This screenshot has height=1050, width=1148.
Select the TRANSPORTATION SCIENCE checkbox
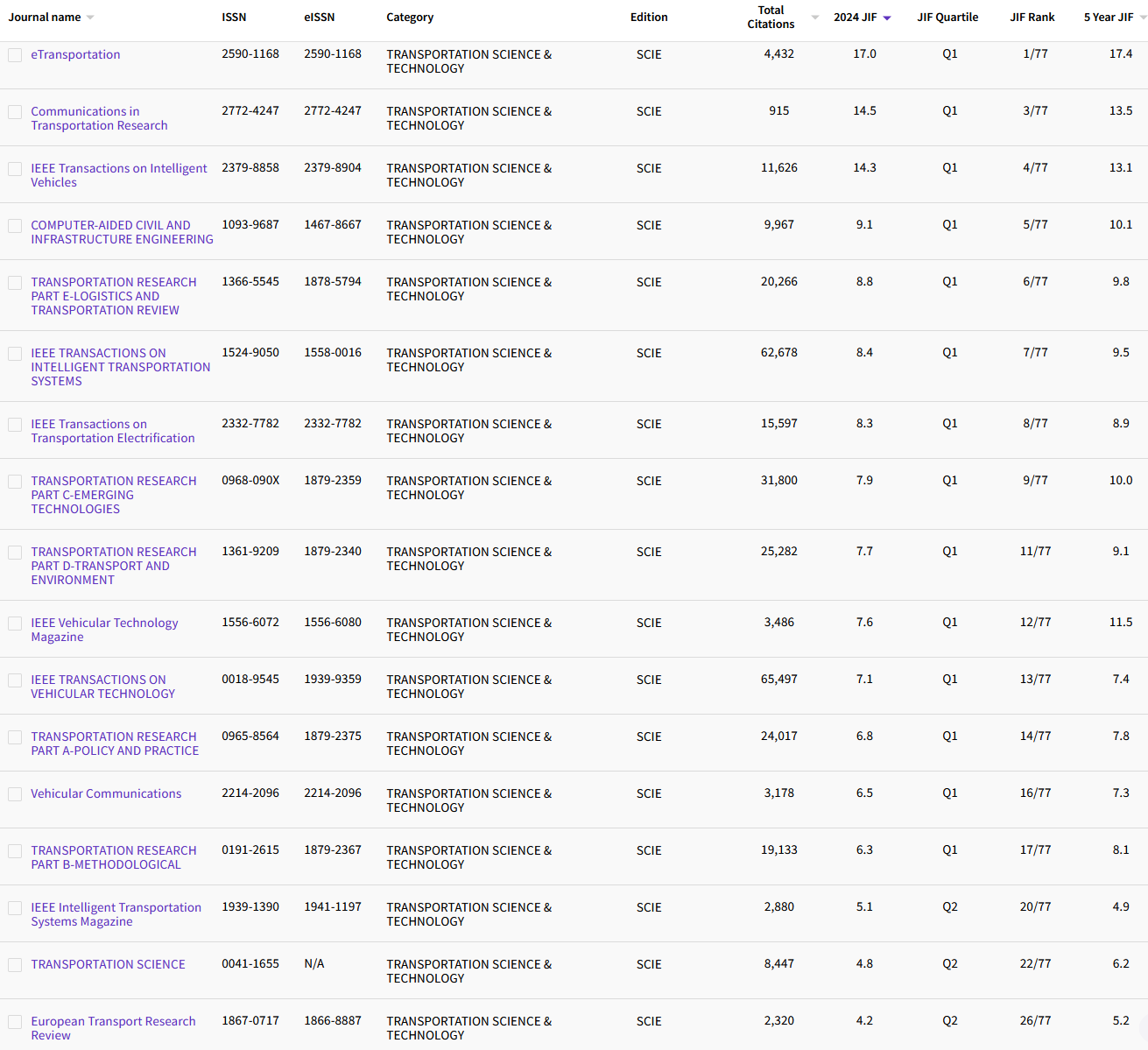tap(14, 964)
